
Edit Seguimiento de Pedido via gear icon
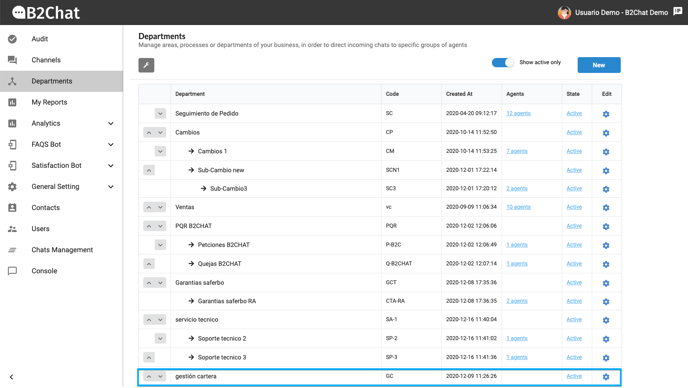coord(606,114)
